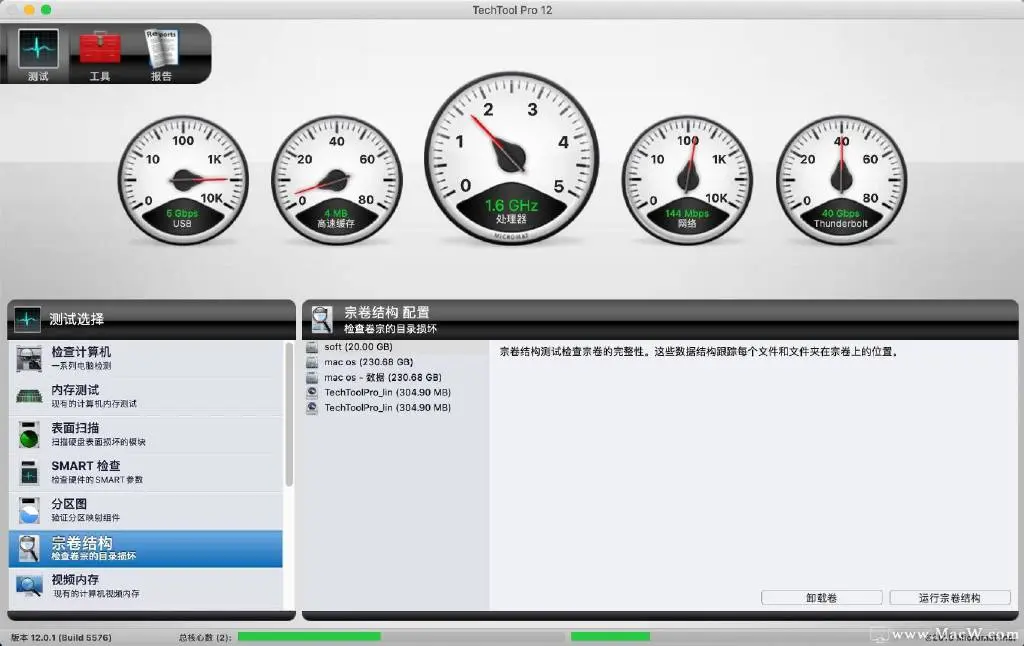Screen dimensions: 1024x646
Task: Click second TechToolPro_lin disk image icon
Action: (x=312, y=408)
